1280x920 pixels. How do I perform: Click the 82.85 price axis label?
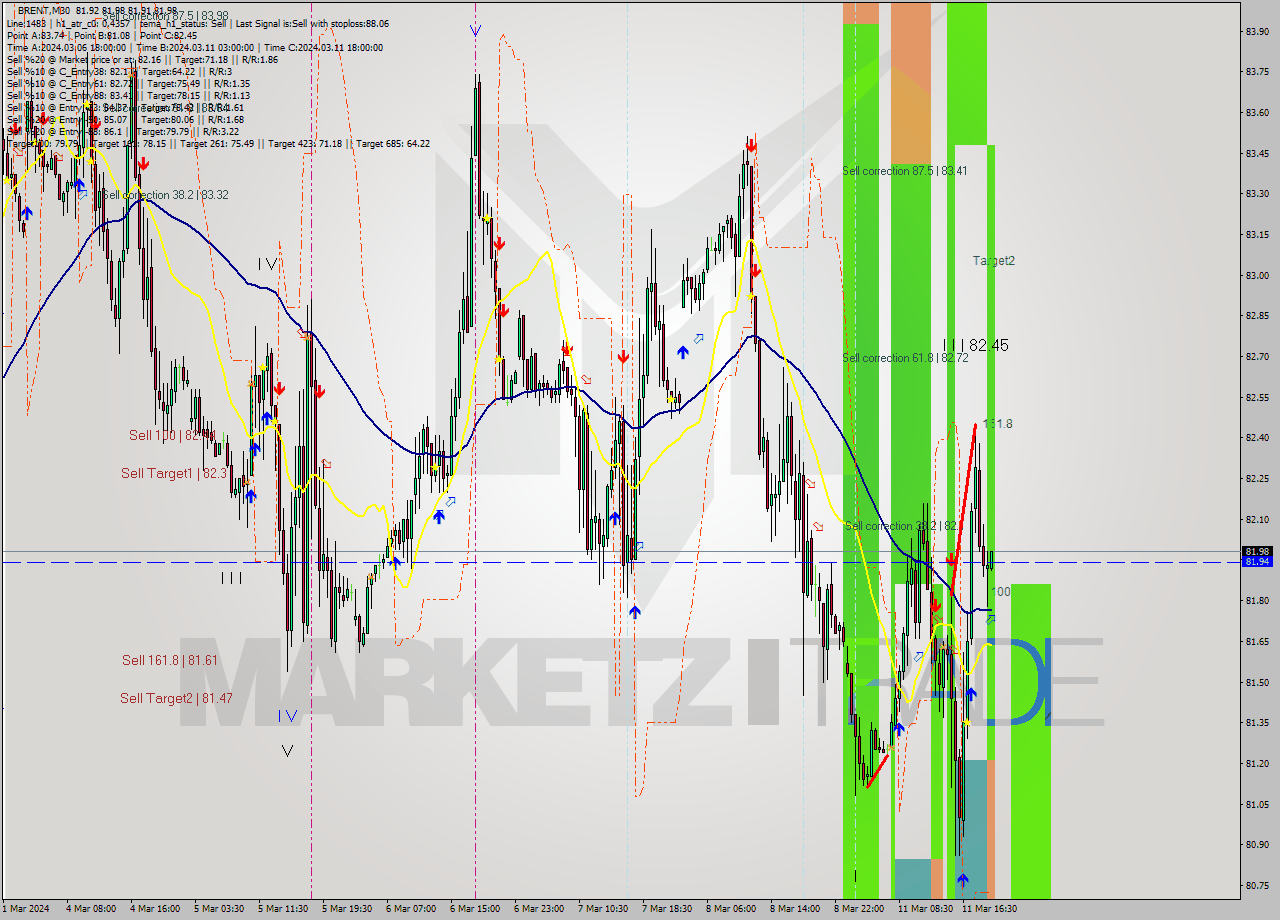pyautogui.click(x=1257, y=316)
